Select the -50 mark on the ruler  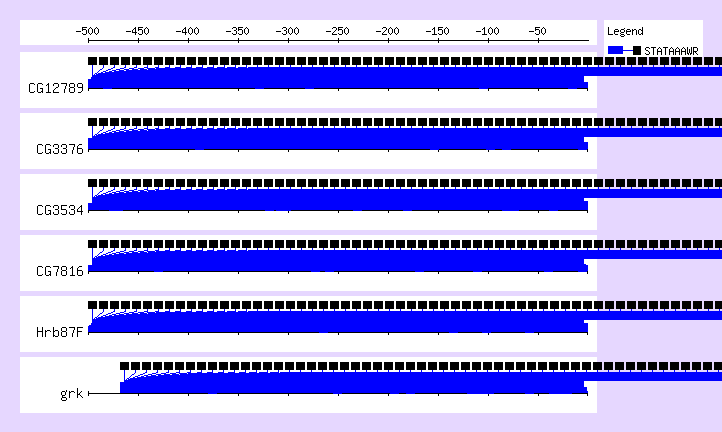[538, 32]
